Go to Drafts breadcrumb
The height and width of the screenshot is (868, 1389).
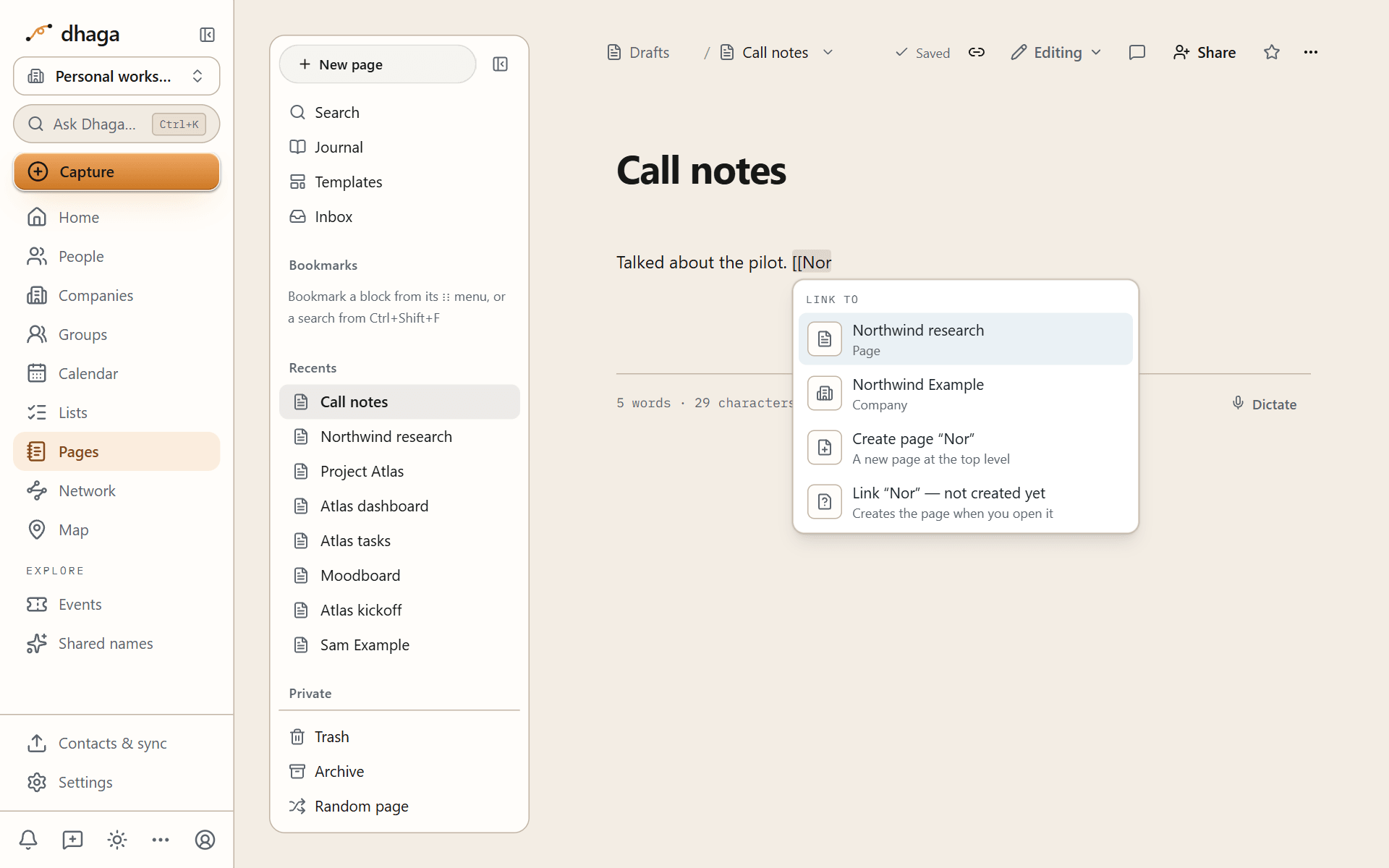638,52
